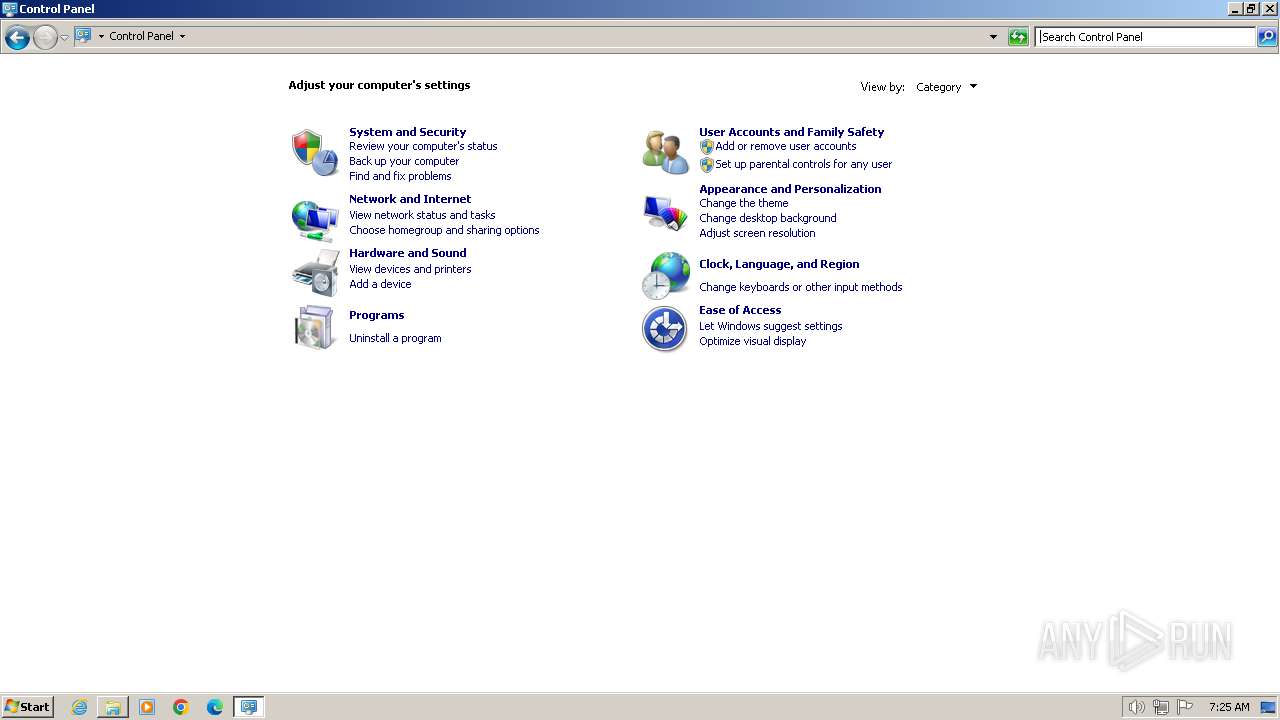The height and width of the screenshot is (720, 1280).
Task: Open Ease of Access heading link
Action: click(740, 310)
